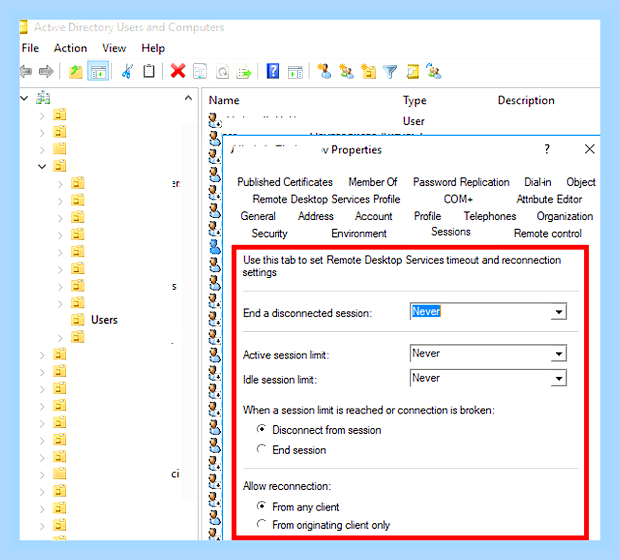The height and width of the screenshot is (560, 620).
Task: Open End a disconnected session dropdown
Action: point(558,312)
